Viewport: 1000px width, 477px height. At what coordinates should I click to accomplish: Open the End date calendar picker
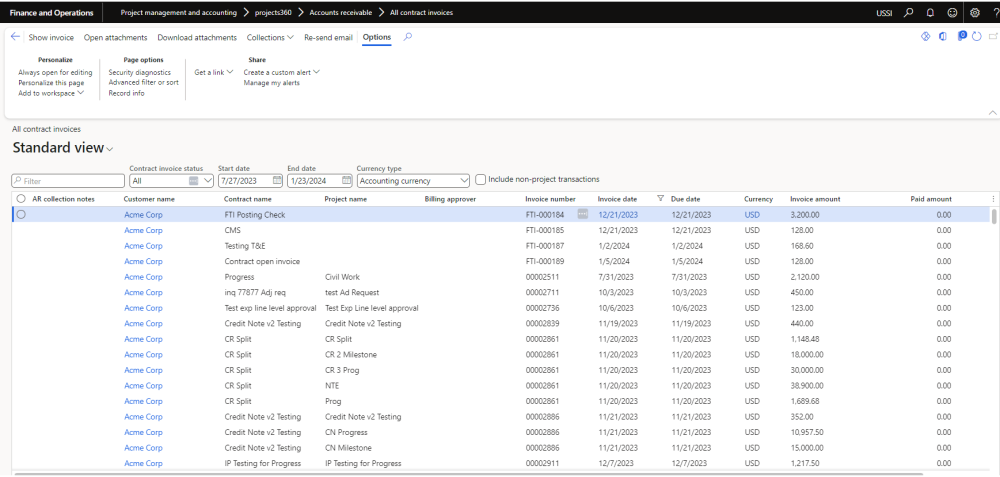point(346,181)
